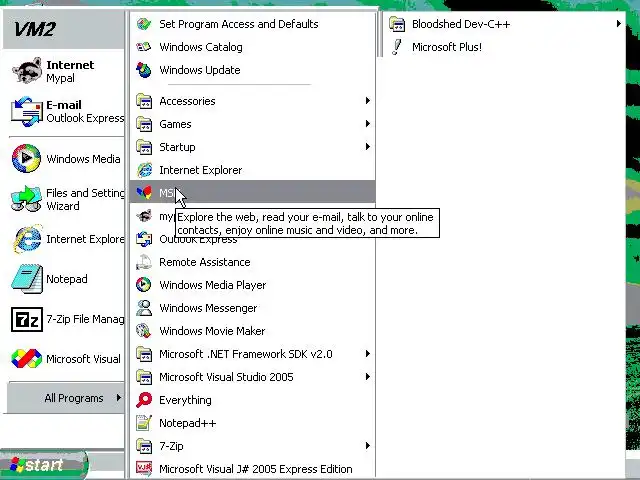Screen dimensions: 640x480
Task: Click the Windows Media Player label
Action: 213,285
